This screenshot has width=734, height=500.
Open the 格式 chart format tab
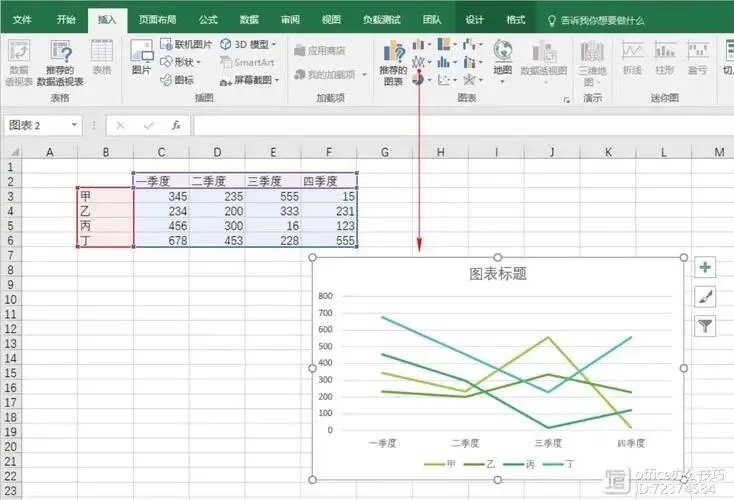point(515,20)
